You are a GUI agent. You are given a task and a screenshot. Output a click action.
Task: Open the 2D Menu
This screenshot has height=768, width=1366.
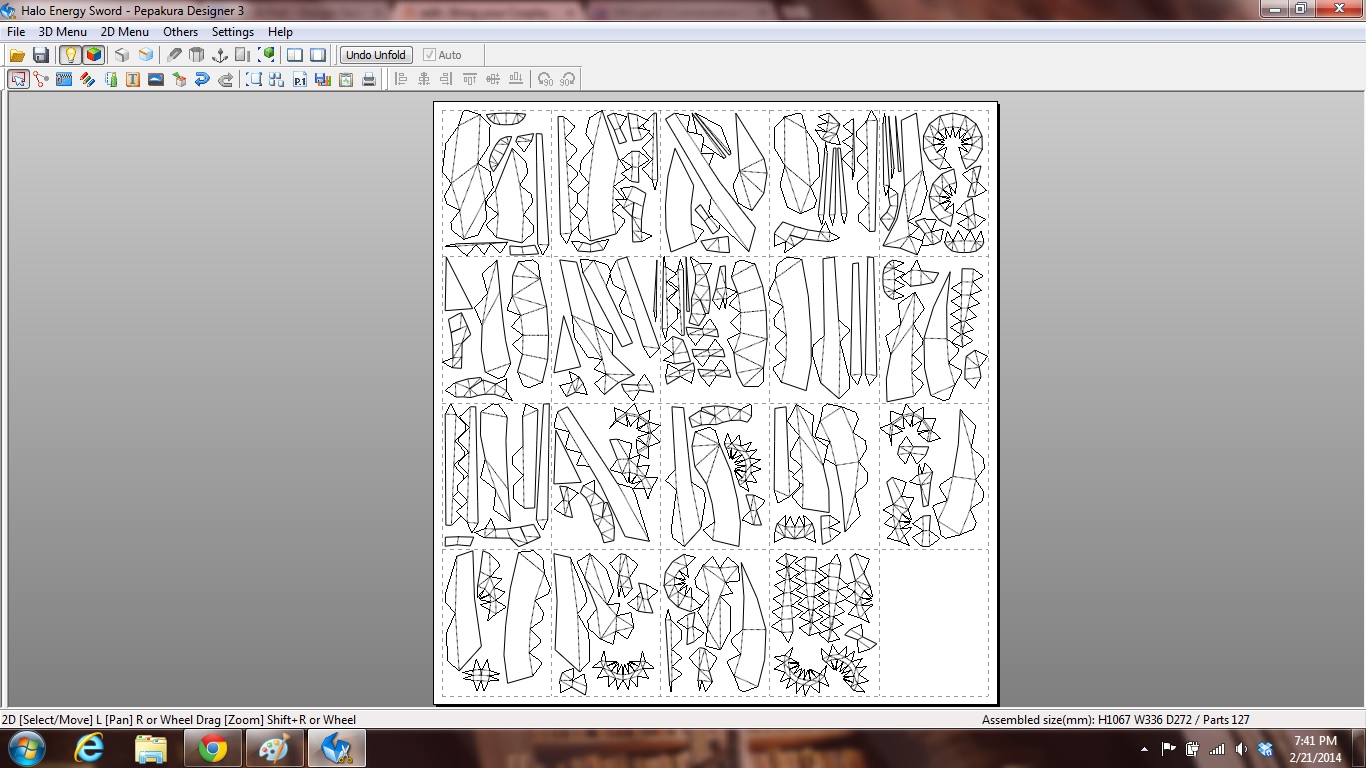pos(125,32)
